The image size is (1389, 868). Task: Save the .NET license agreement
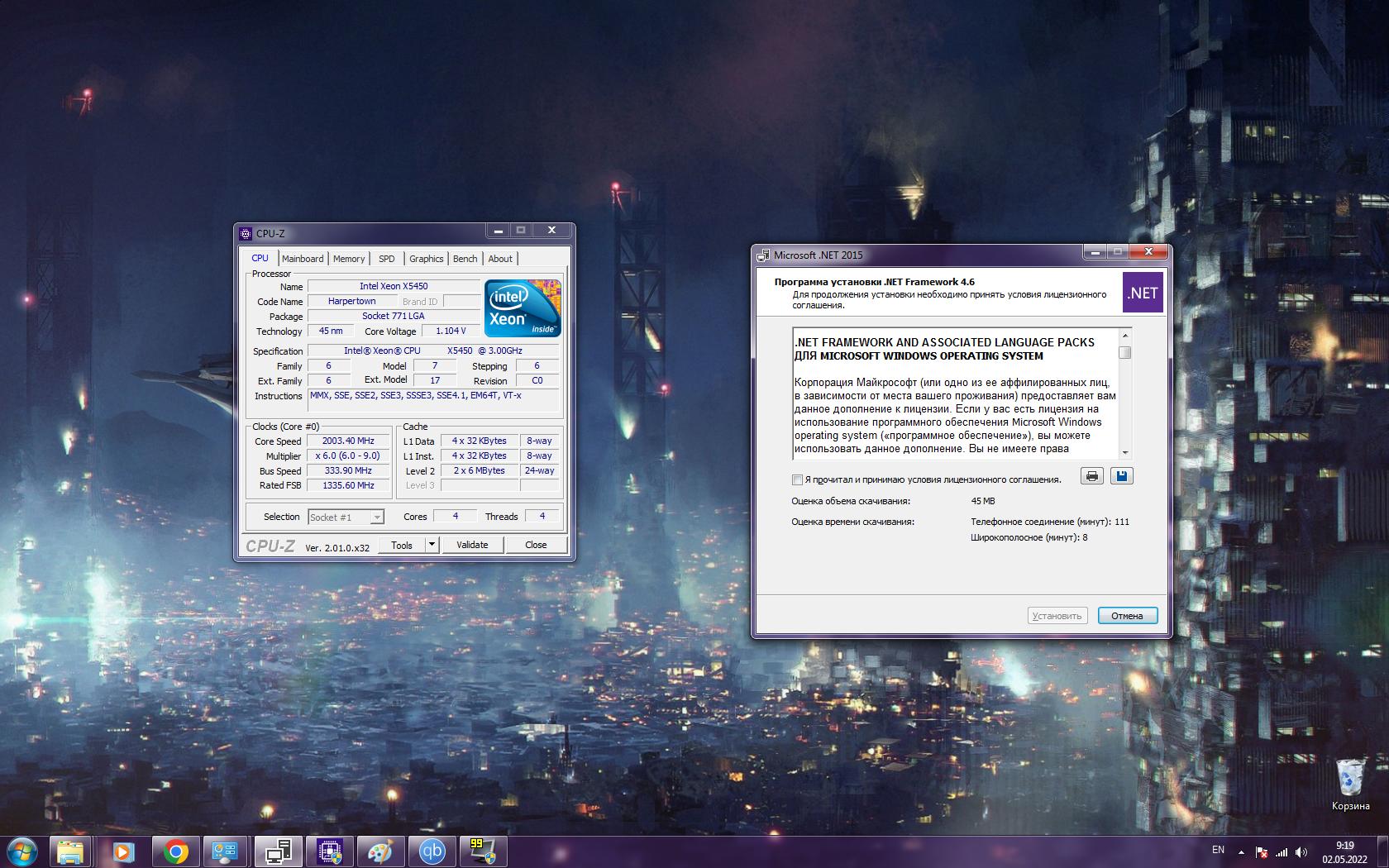pyautogui.click(x=1121, y=476)
